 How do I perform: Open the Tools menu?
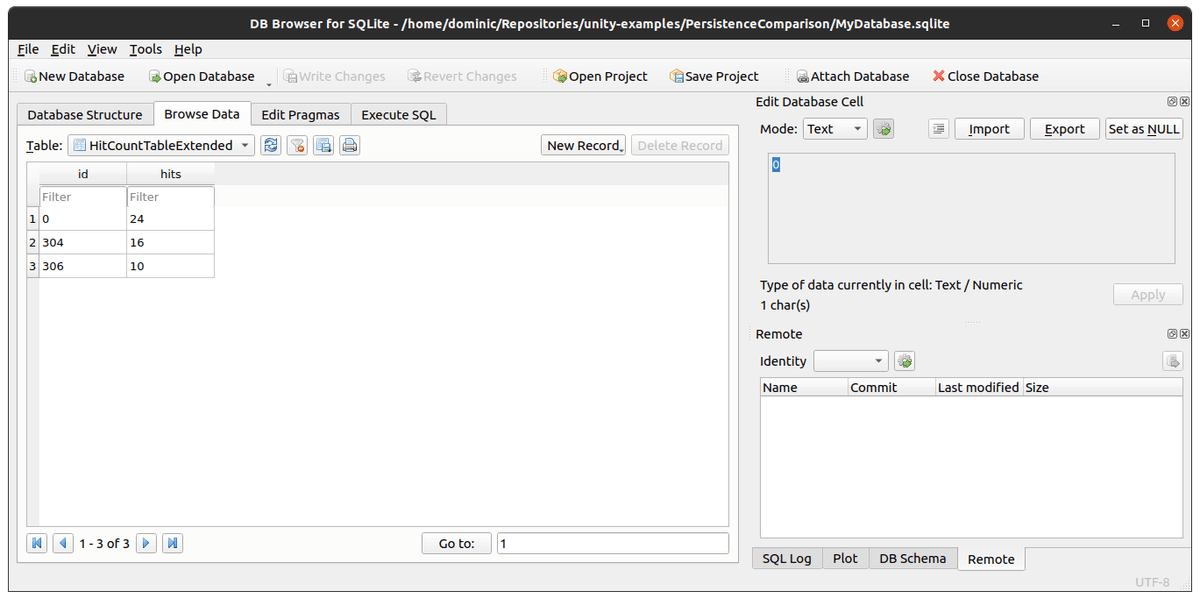[145, 49]
